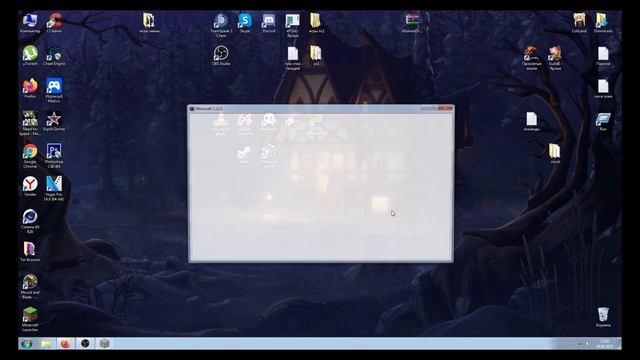The image size is (640, 360).
Task: Launch Skype from the desktop
Action: coord(245,23)
